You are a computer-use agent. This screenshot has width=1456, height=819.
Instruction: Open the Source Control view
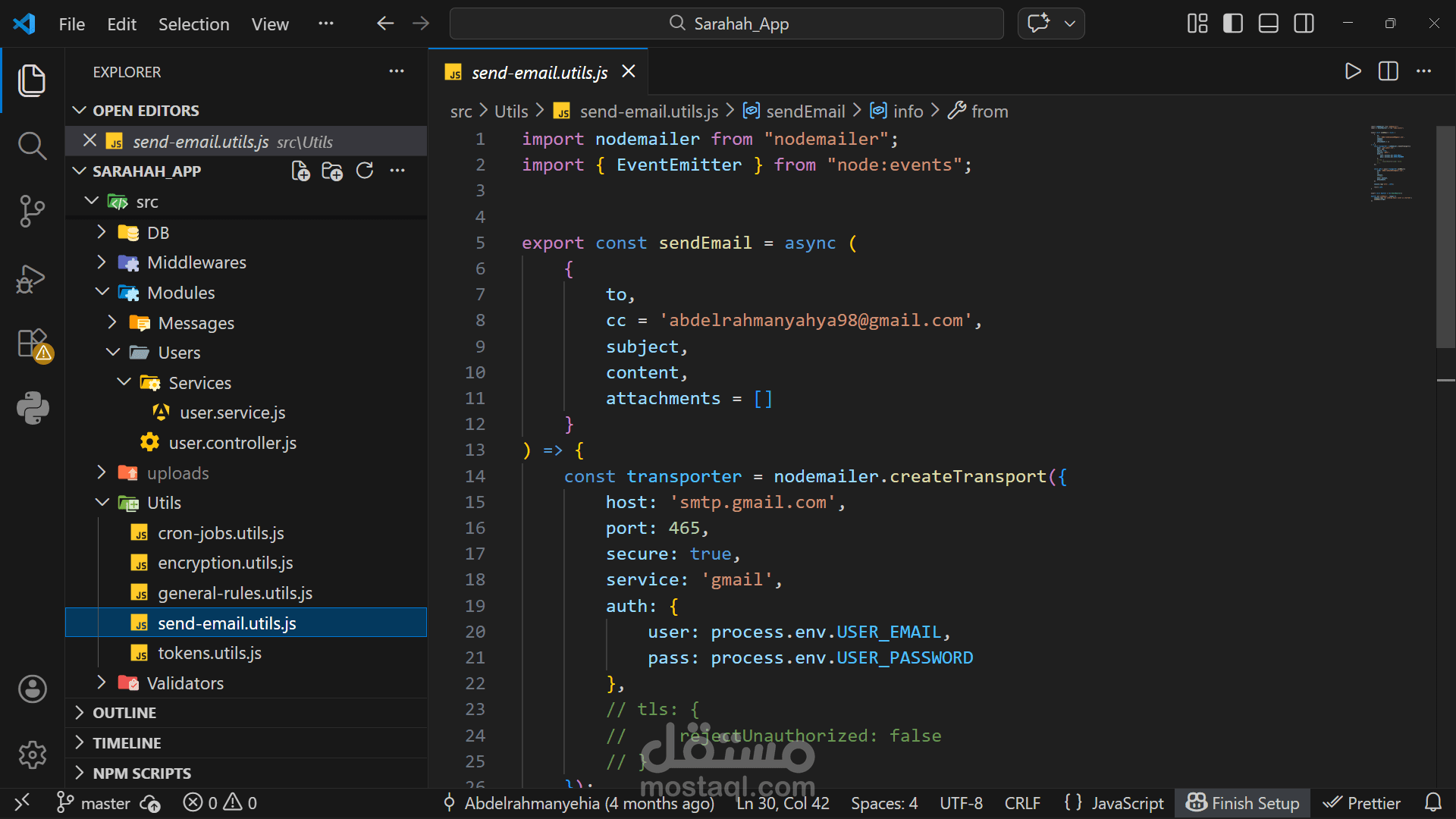click(x=32, y=211)
